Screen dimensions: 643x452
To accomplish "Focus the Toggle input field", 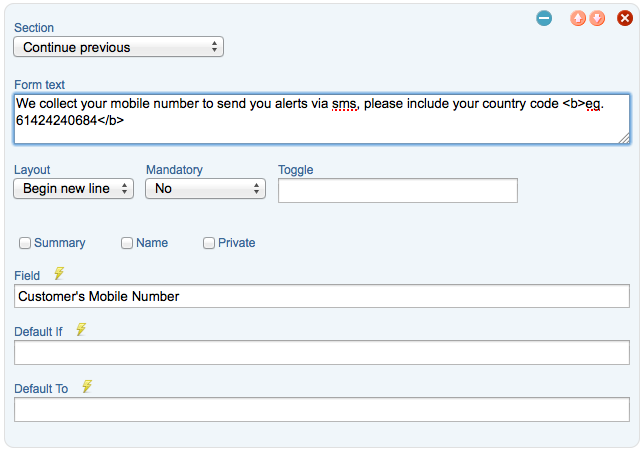I will (x=398, y=190).
